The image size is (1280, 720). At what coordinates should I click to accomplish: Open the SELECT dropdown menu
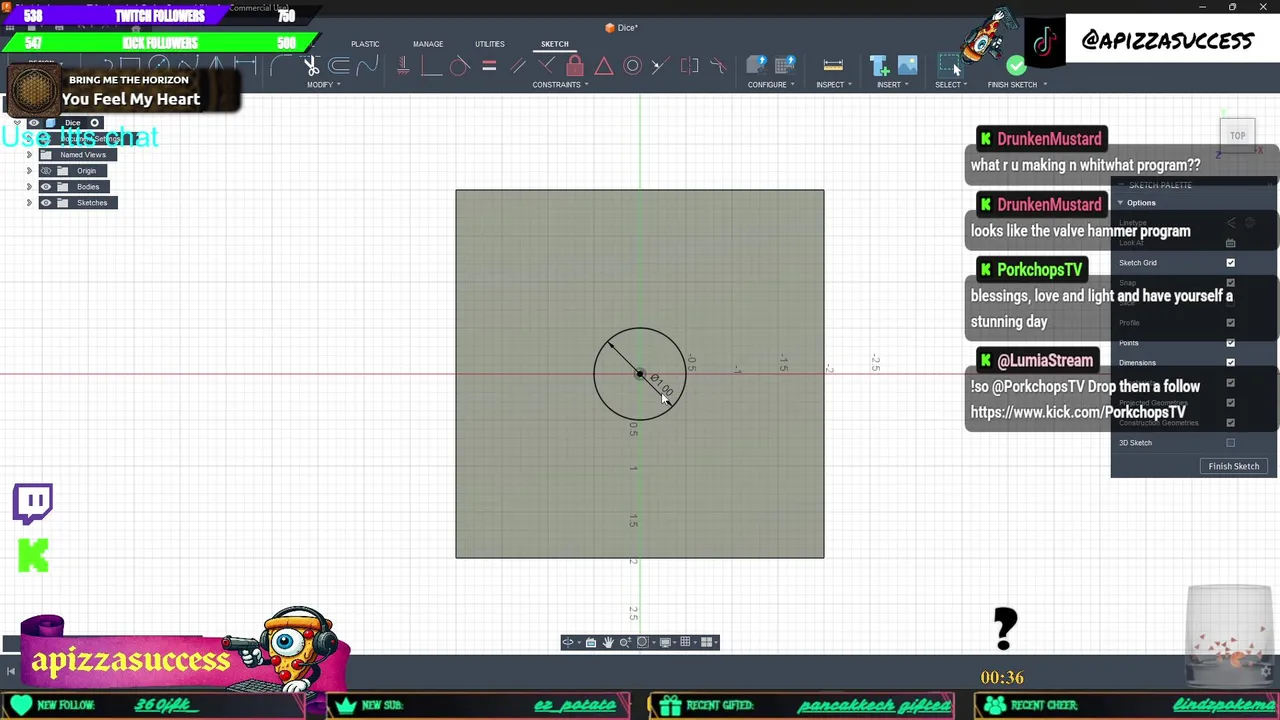[951, 85]
